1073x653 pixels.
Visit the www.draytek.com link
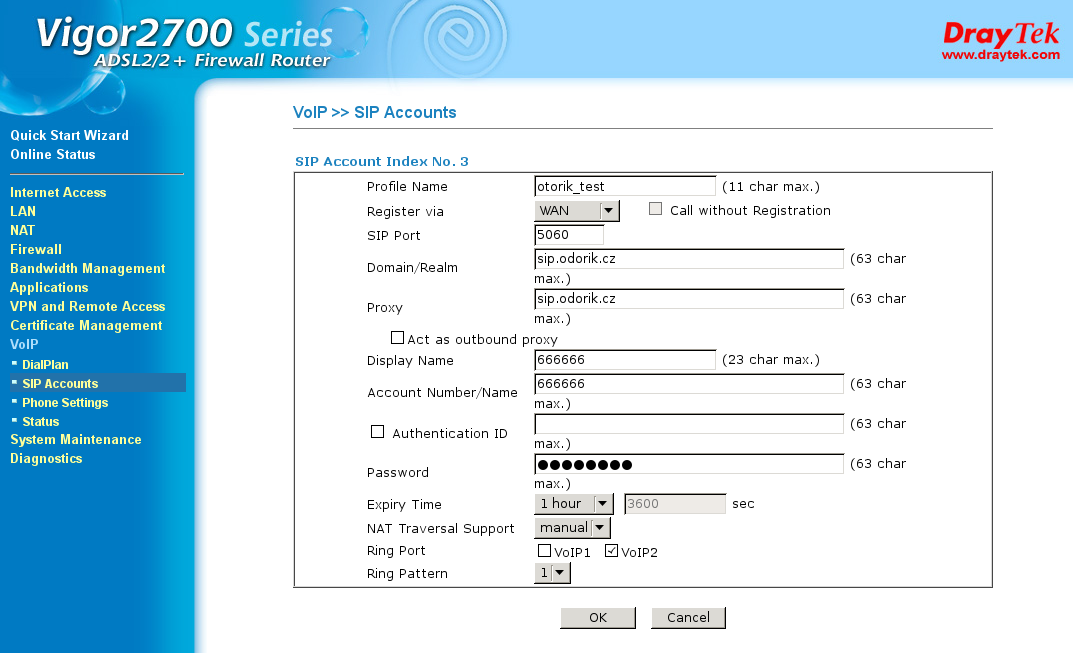click(1000, 55)
